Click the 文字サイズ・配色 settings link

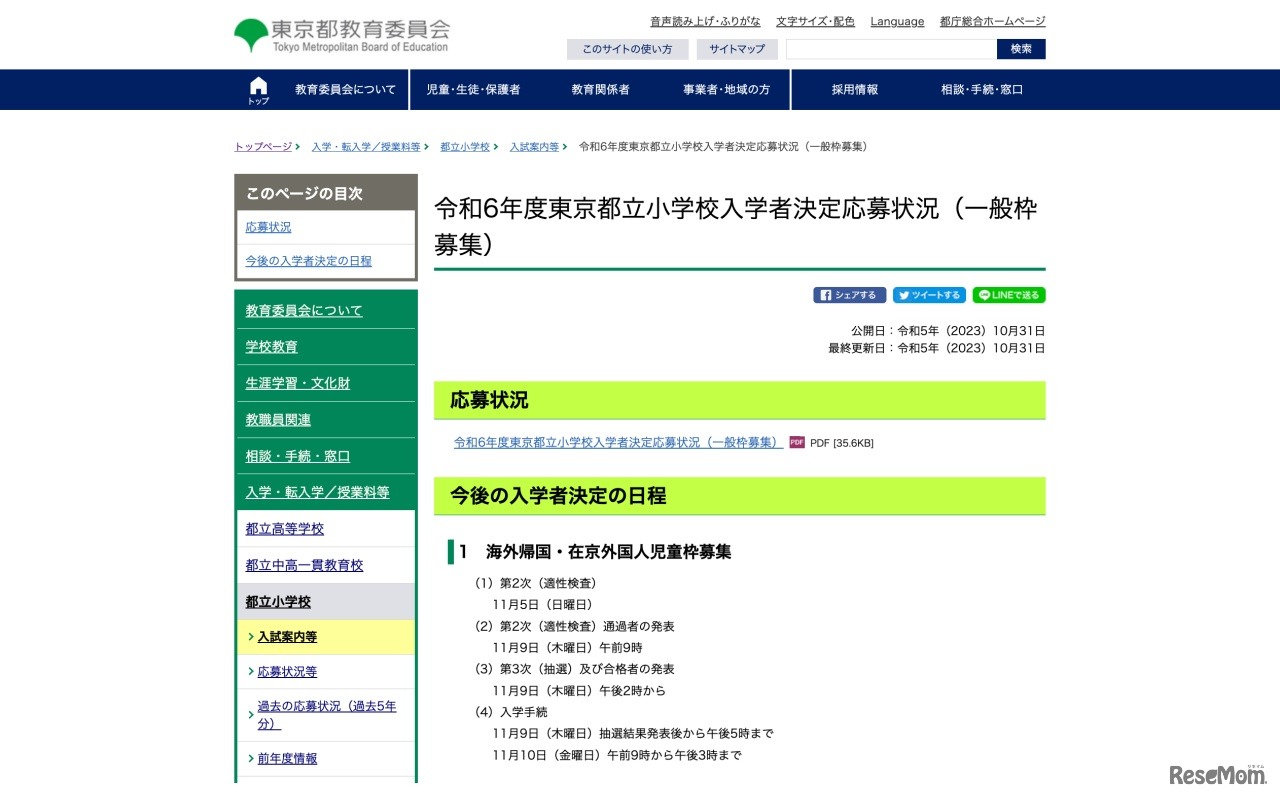tap(815, 21)
